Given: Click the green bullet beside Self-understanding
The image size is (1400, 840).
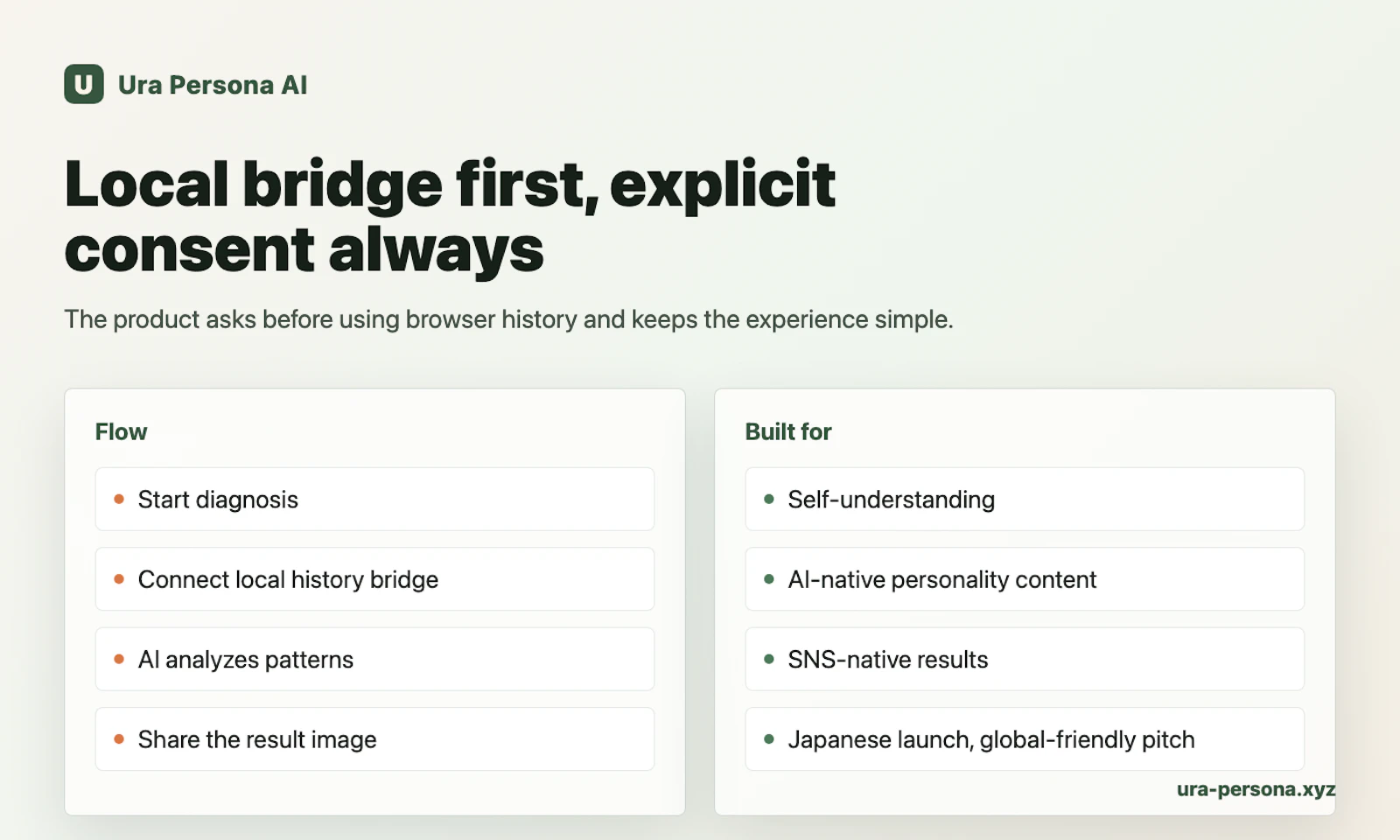Looking at the screenshot, I should click(769, 499).
